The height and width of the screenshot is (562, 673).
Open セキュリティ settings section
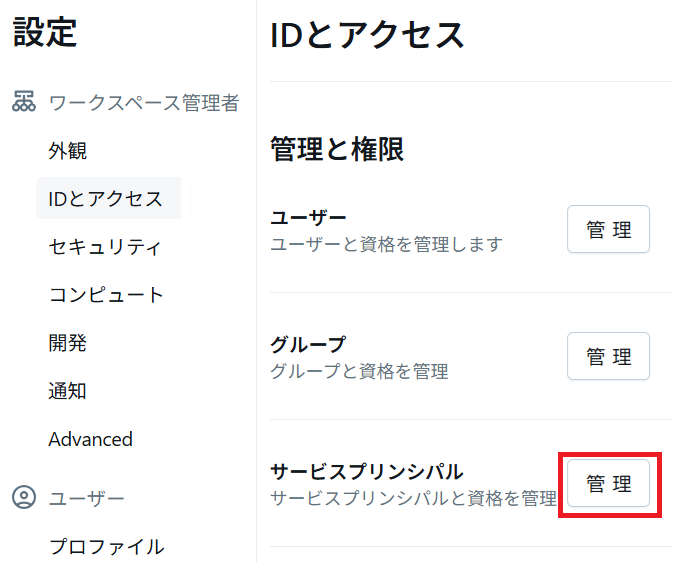point(105,246)
